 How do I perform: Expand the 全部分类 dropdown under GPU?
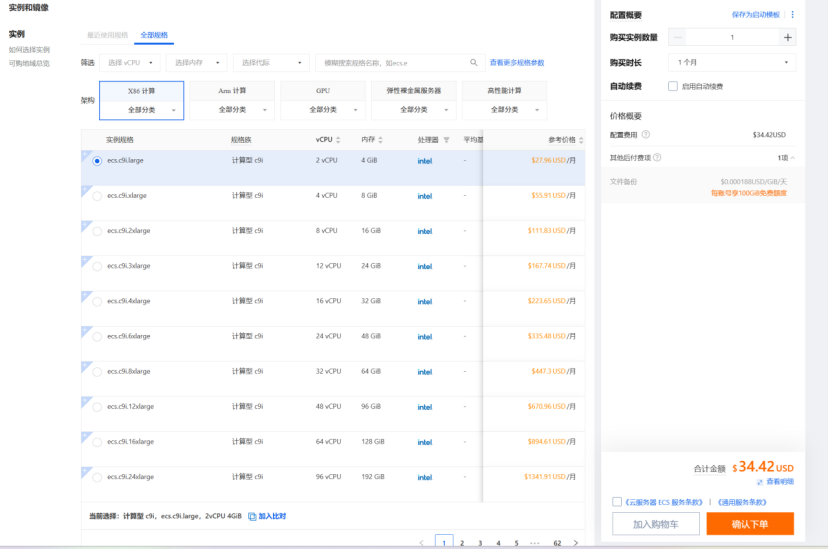tap(323, 110)
